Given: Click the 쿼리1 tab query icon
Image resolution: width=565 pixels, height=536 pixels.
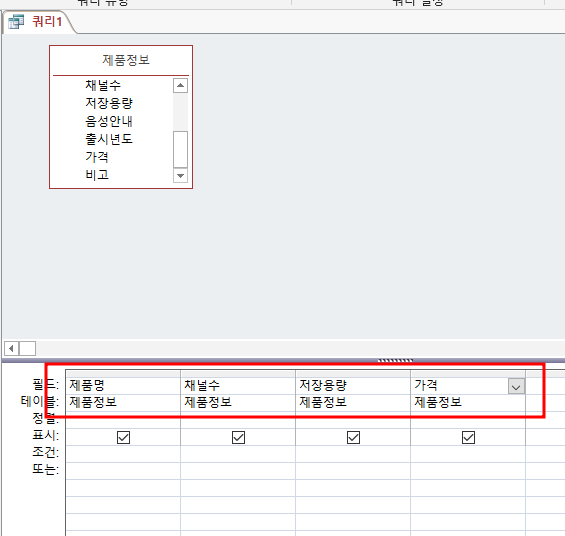Looking at the screenshot, I should point(16,22).
